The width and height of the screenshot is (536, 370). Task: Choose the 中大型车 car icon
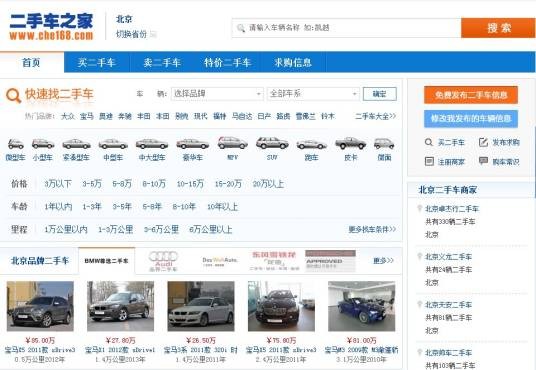pos(152,144)
